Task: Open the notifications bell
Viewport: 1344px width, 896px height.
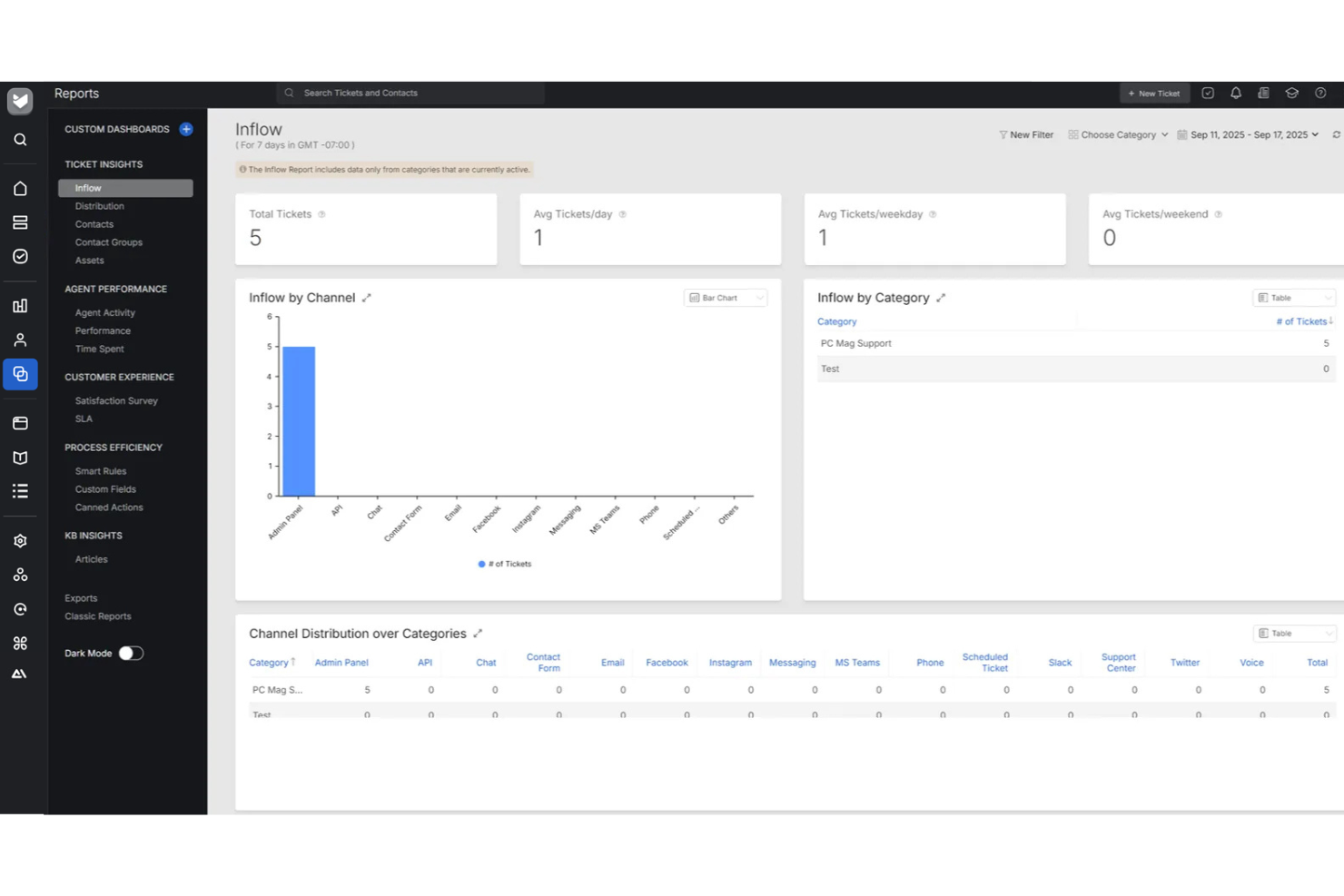Action: pyautogui.click(x=1236, y=93)
